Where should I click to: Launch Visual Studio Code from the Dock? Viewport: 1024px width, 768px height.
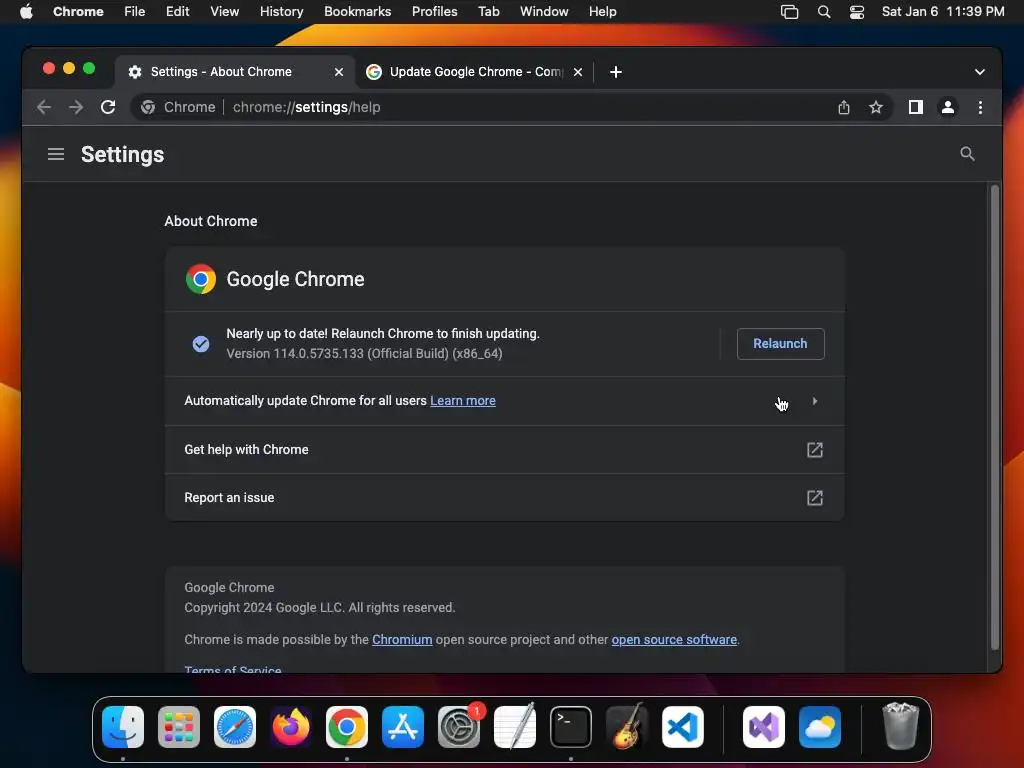tap(683, 727)
